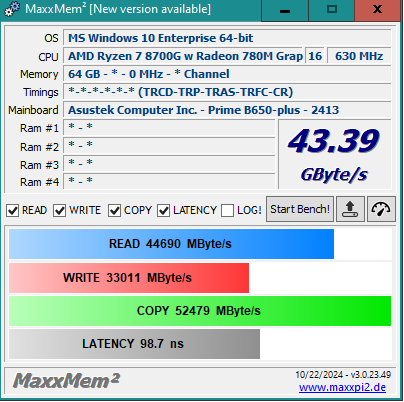Maximize the MaxxMem window
This screenshot has width=404, height=402.
[331, 10]
